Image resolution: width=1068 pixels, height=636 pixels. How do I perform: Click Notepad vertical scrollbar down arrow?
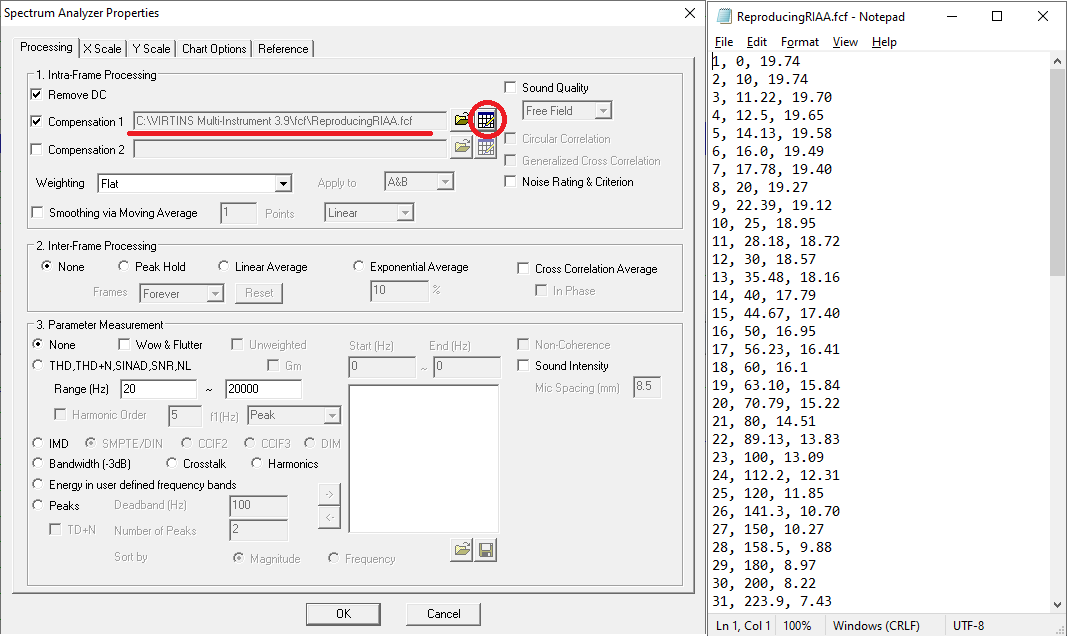point(1058,603)
